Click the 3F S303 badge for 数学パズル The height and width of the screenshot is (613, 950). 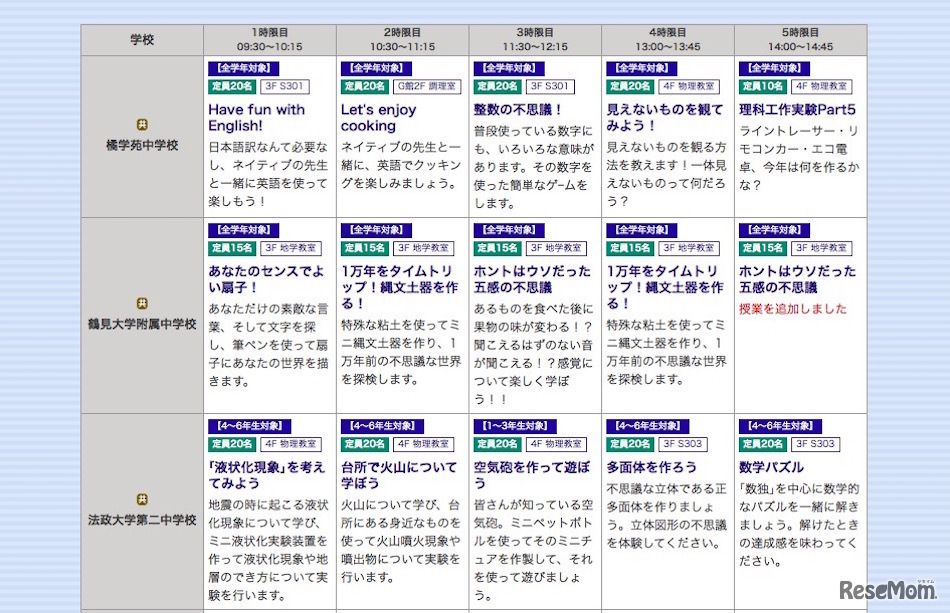(818, 444)
